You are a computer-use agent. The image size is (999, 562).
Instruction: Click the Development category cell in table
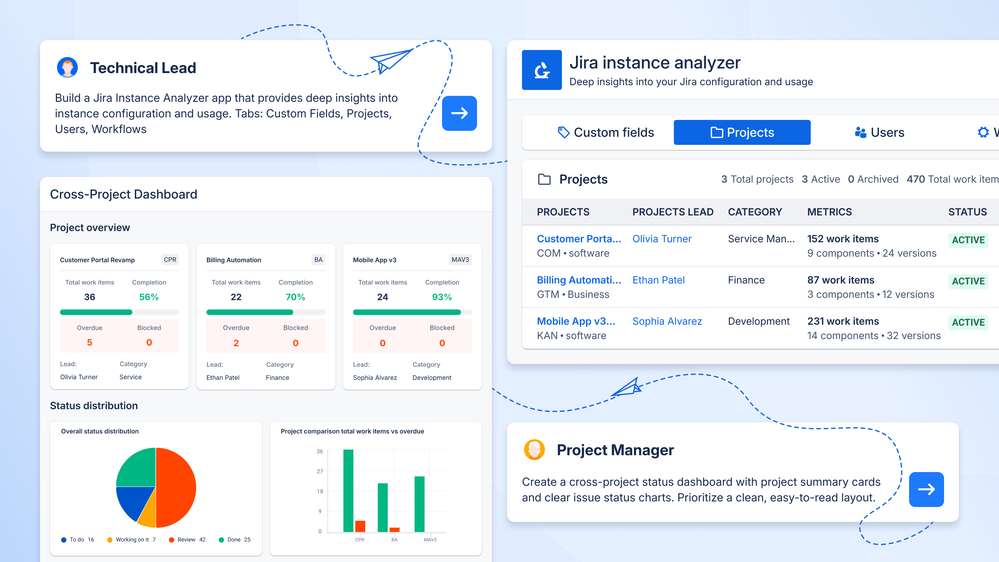click(x=759, y=322)
